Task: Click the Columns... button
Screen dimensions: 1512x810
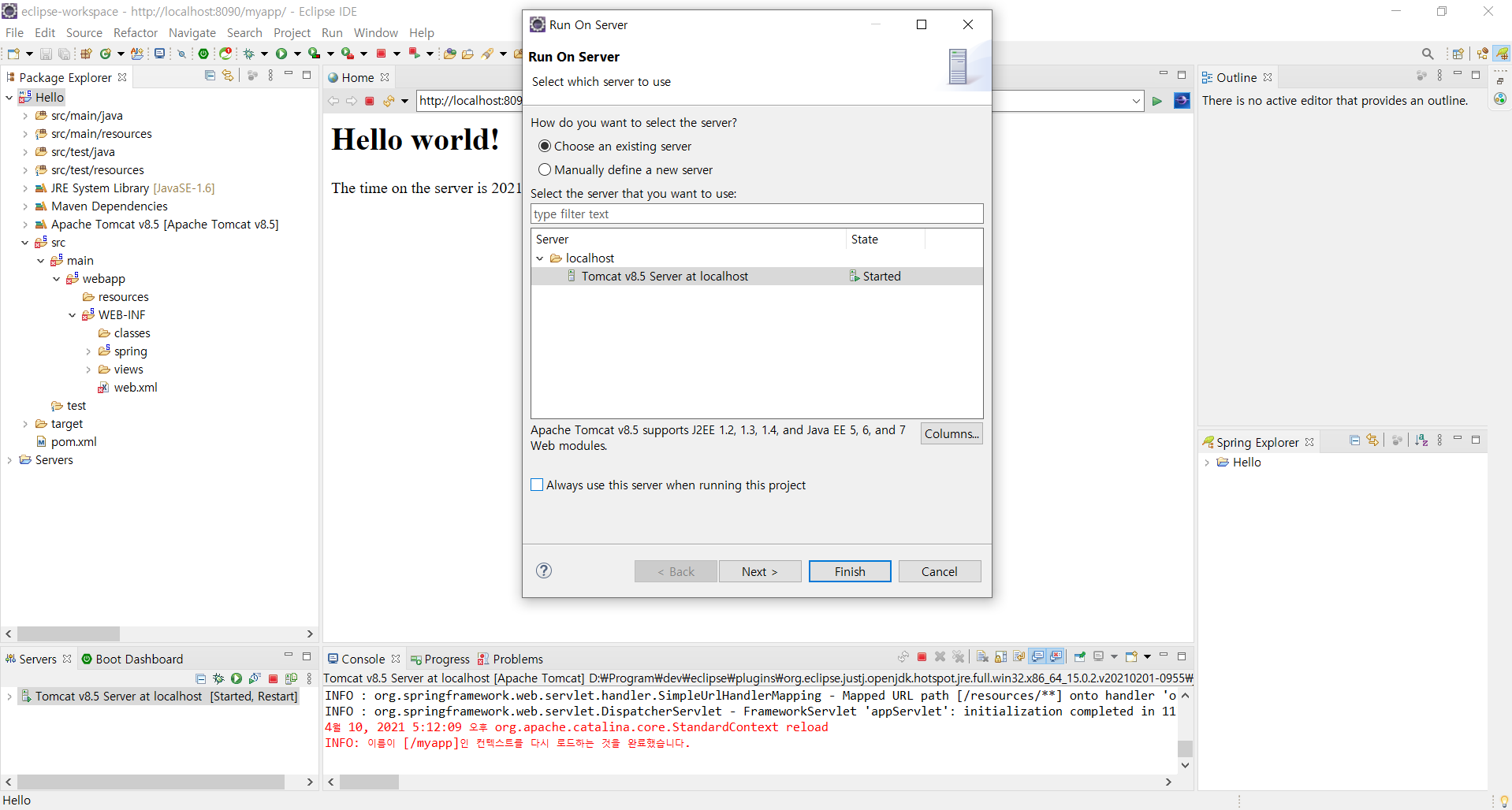Action: (952, 433)
